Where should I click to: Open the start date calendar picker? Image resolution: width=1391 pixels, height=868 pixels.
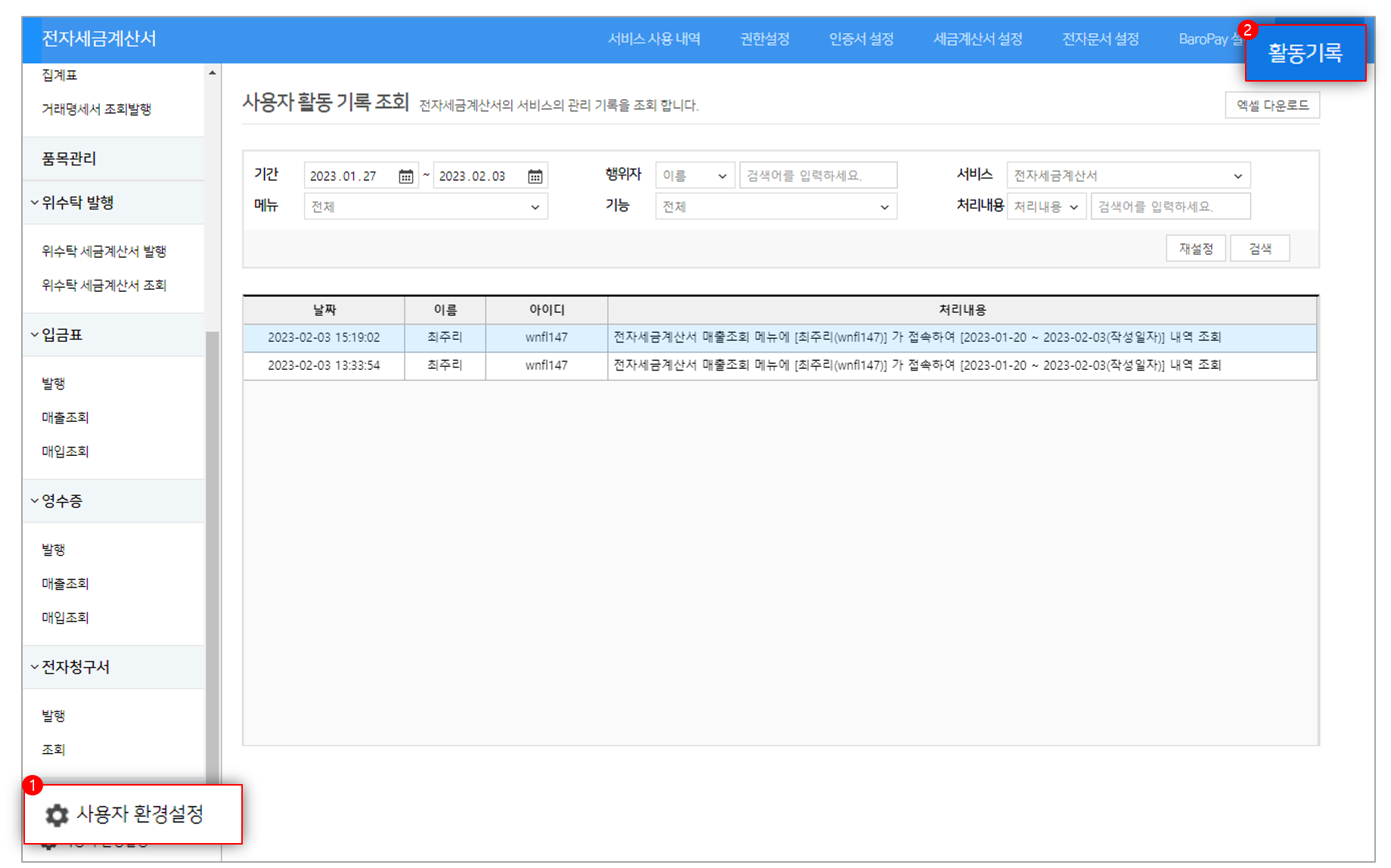tap(406, 175)
